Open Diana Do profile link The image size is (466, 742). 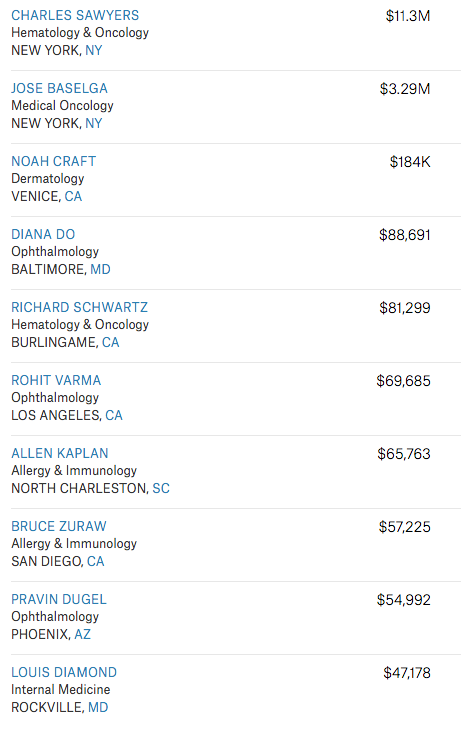click(43, 234)
